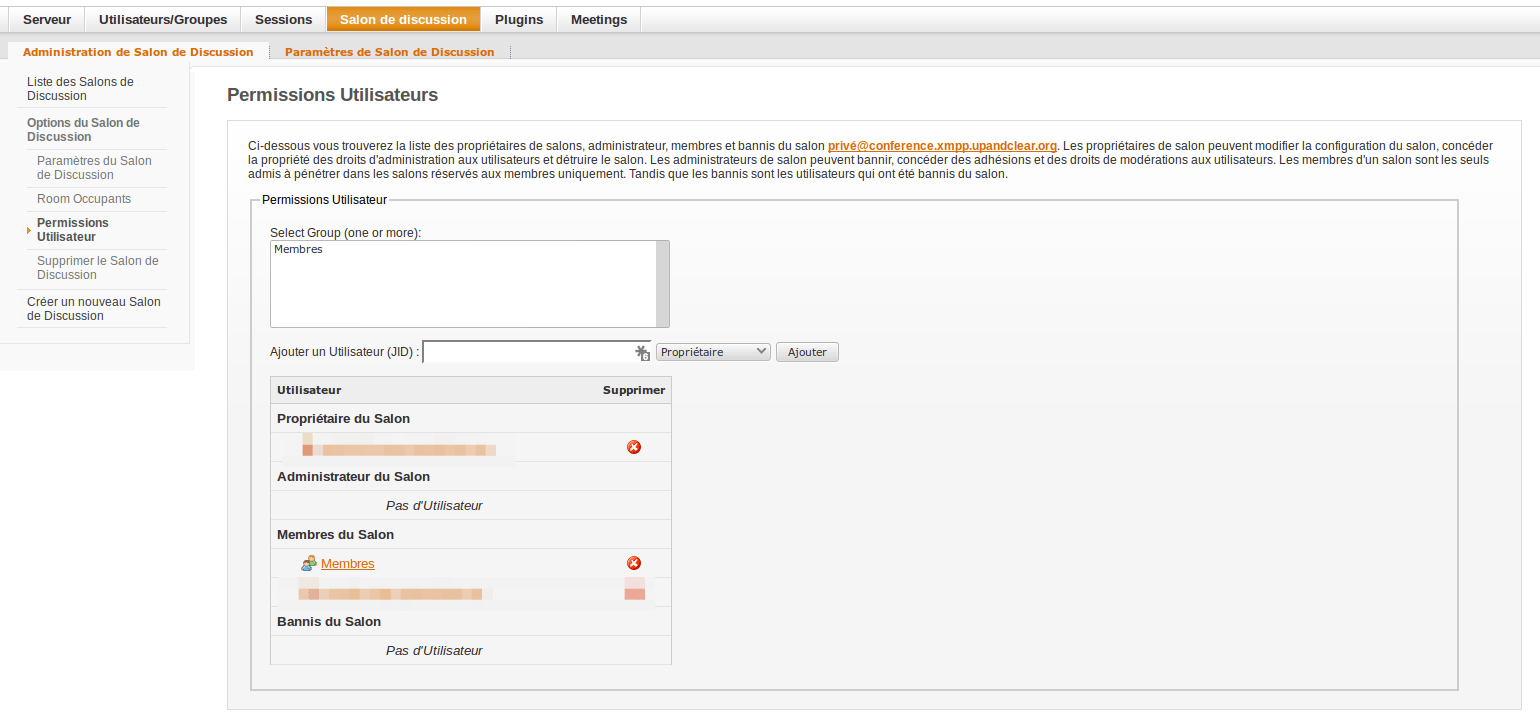
Task: Select Membres in the group list box
Action: tap(298, 249)
